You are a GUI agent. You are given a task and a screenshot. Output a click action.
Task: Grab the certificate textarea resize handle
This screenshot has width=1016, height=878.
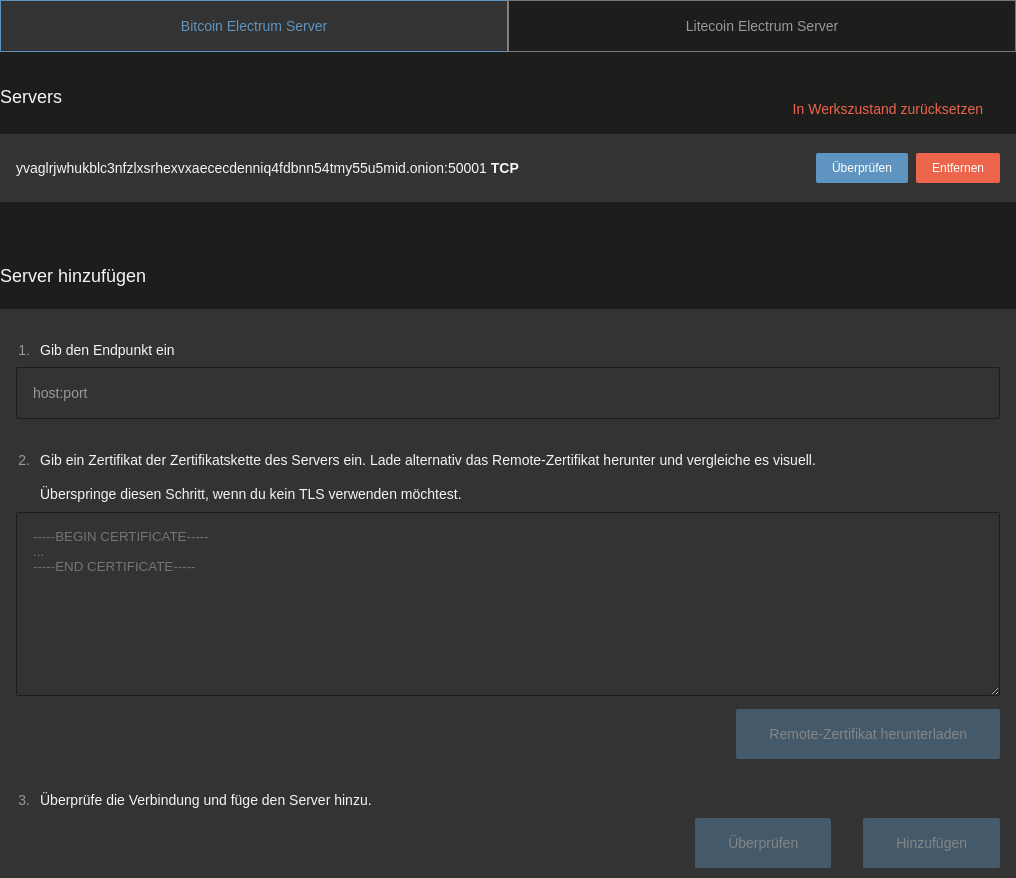pos(994,690)
